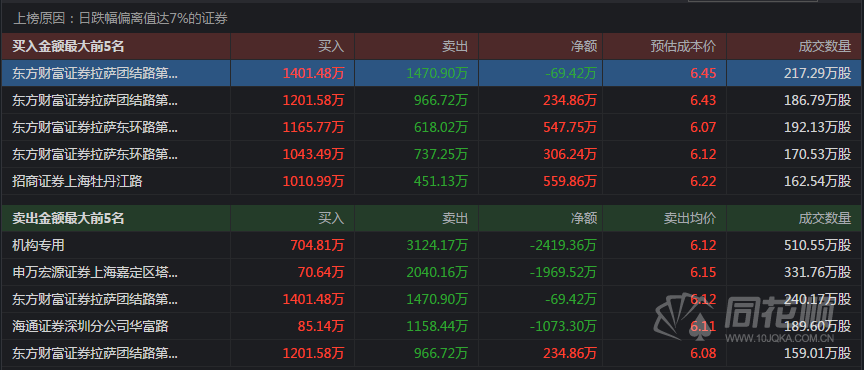
Task: Click the average sell price 6.15
Action: coord(703,272)
